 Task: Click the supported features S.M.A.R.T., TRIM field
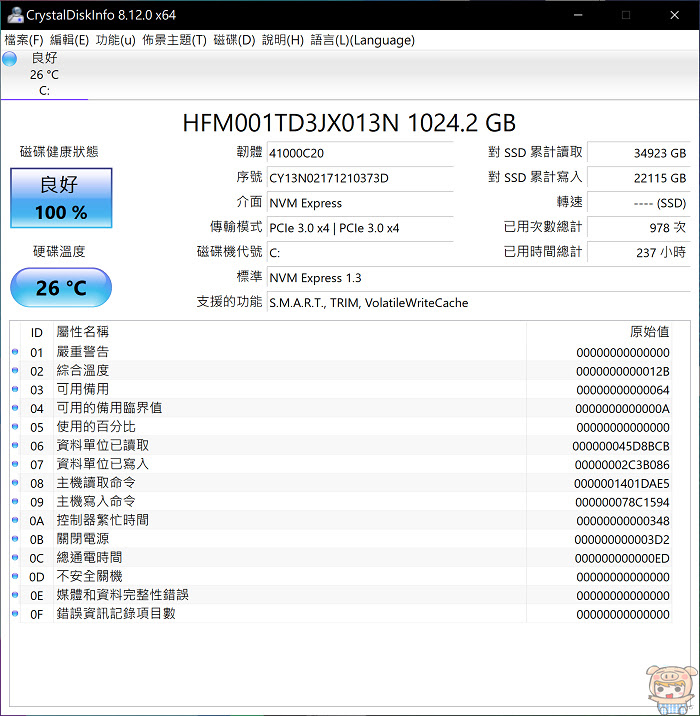(x=479, y=303)
